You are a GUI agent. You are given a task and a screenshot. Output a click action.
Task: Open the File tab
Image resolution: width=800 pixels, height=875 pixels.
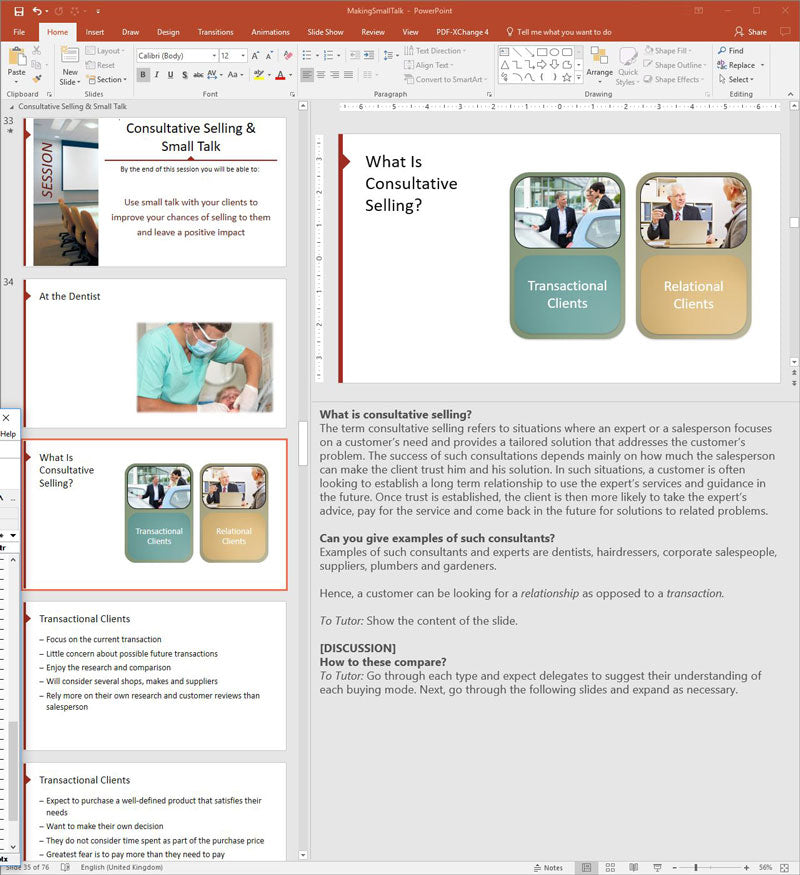pos(19,32)
